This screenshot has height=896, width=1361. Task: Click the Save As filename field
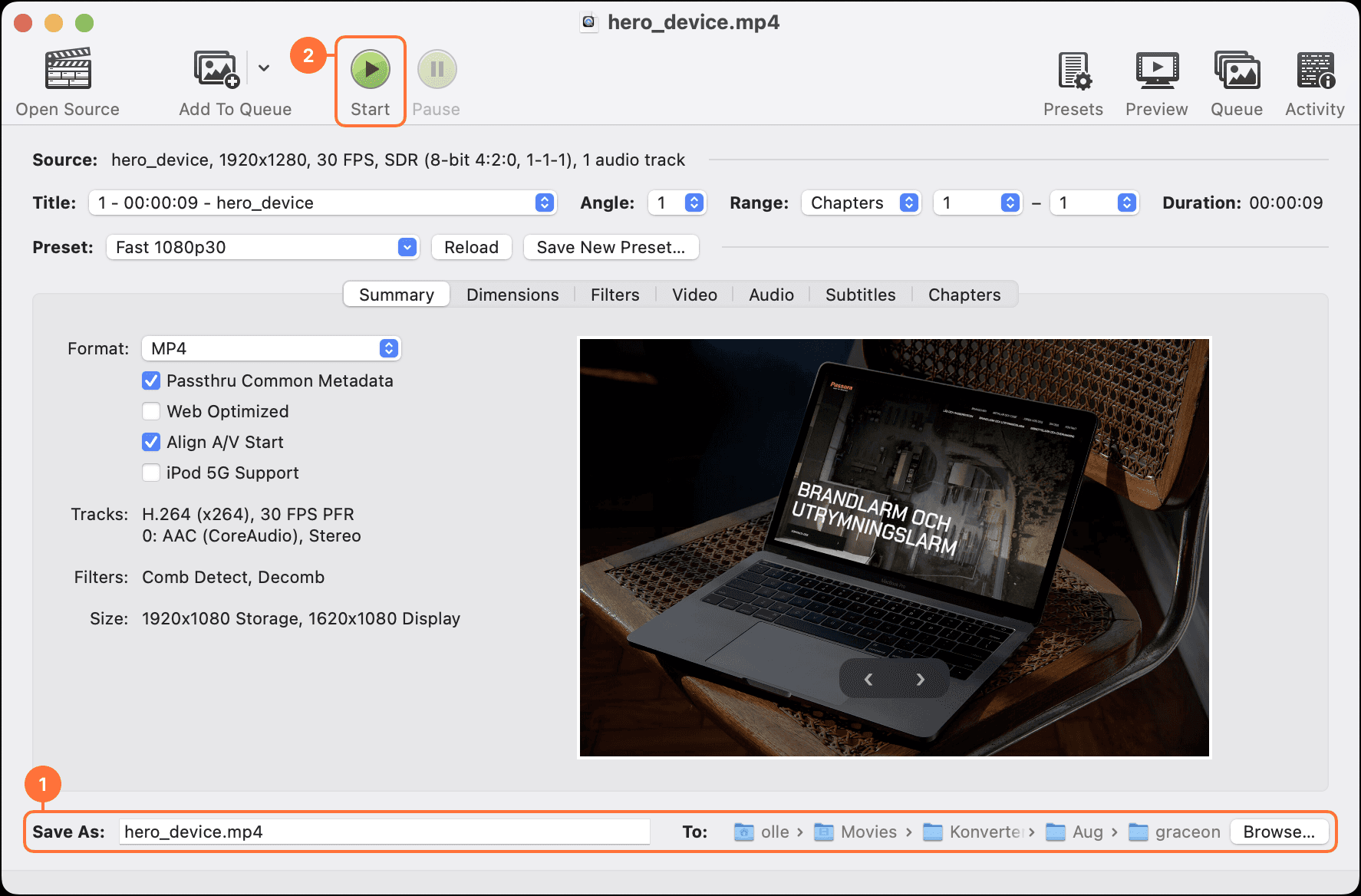click(x=384, y=832)
